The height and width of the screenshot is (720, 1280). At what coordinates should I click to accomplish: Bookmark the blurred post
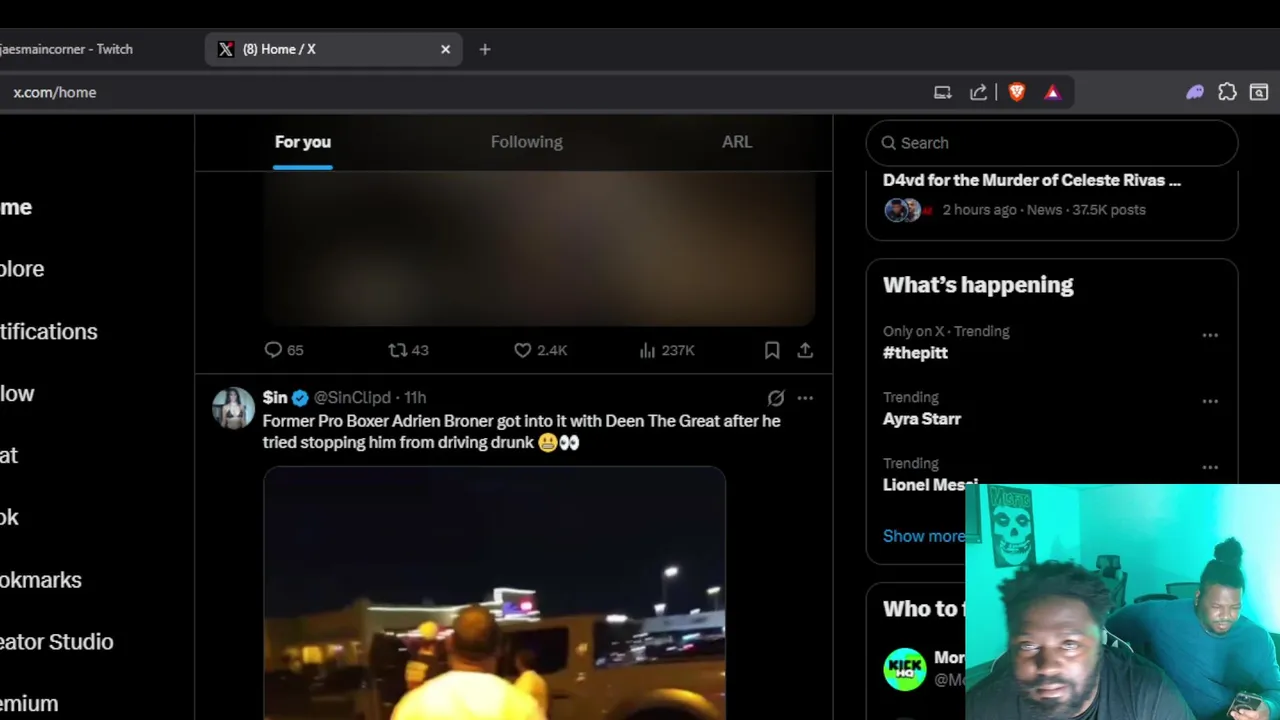click(772, 350)
